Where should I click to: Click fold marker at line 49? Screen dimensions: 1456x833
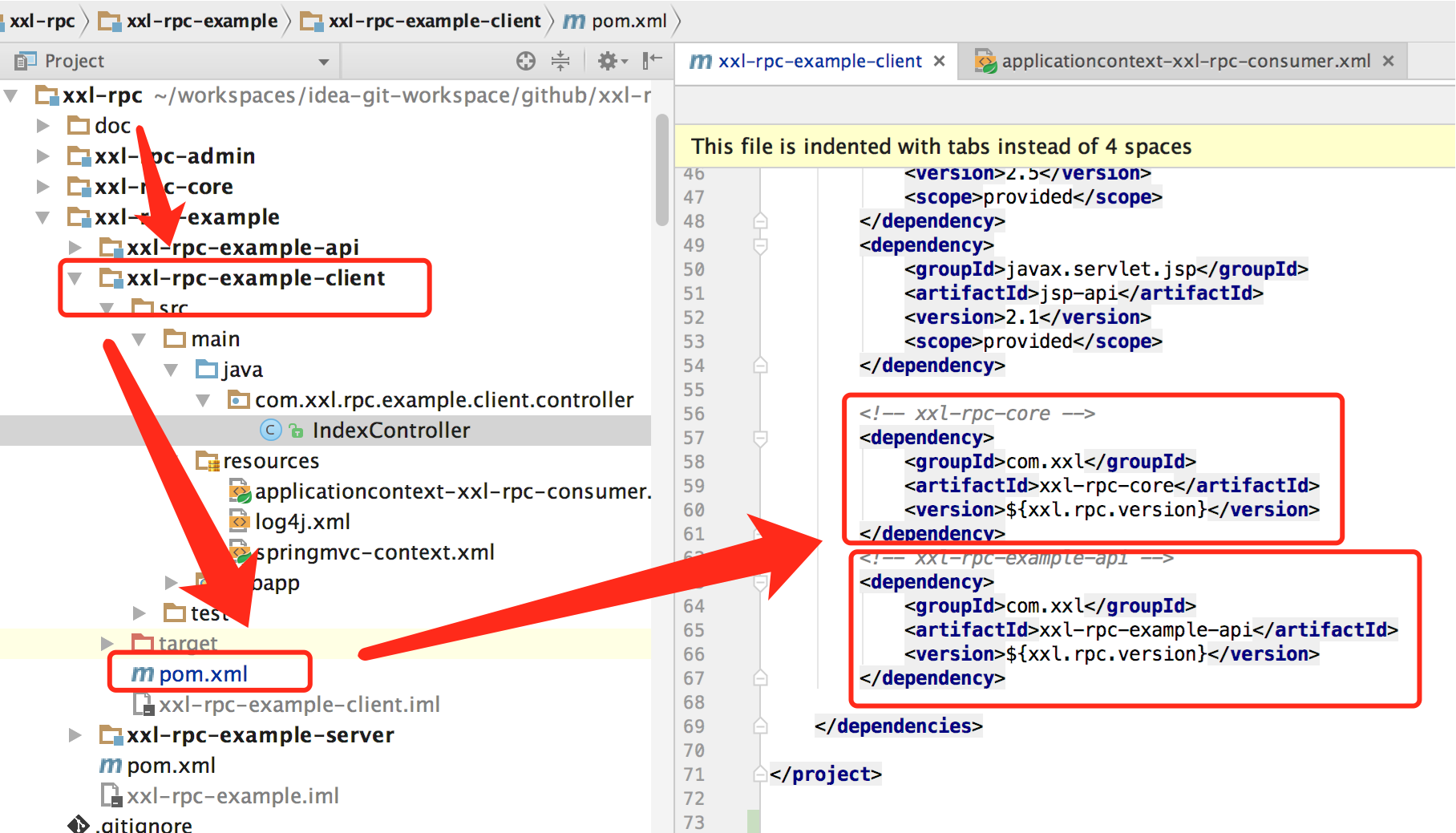click(761, 245)
